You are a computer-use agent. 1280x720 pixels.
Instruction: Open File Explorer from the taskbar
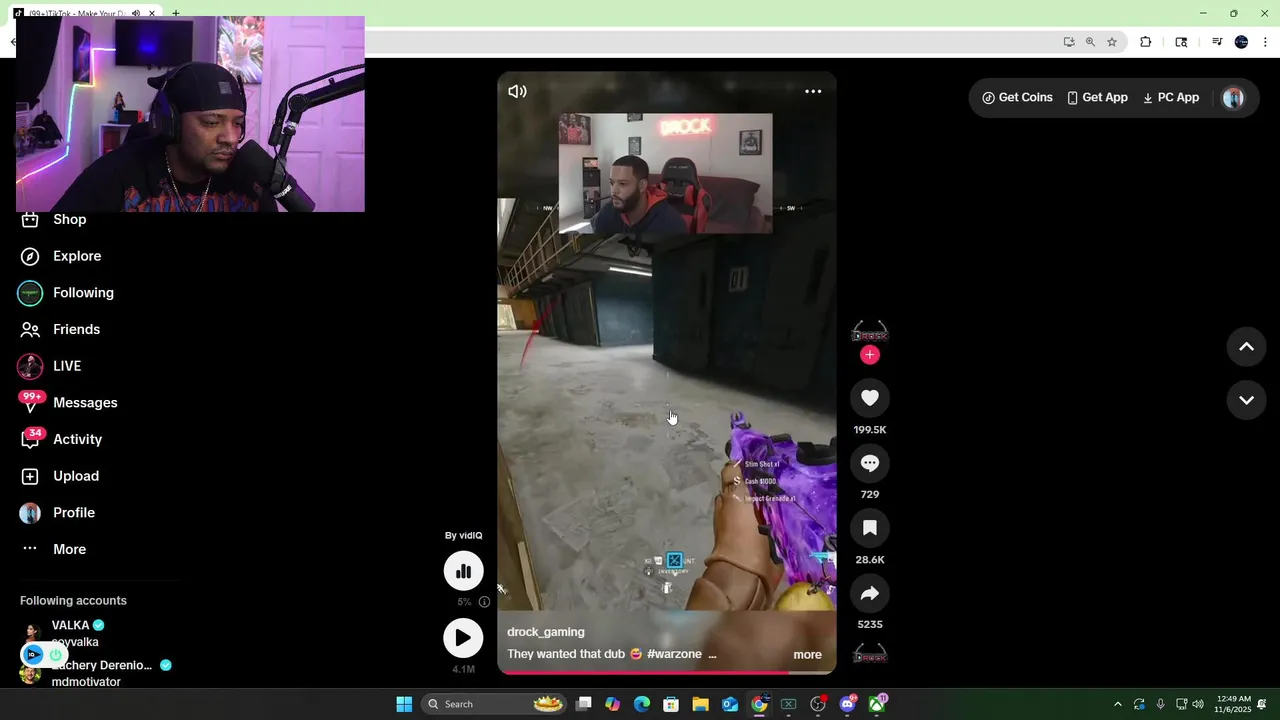(x=700, y=704)
